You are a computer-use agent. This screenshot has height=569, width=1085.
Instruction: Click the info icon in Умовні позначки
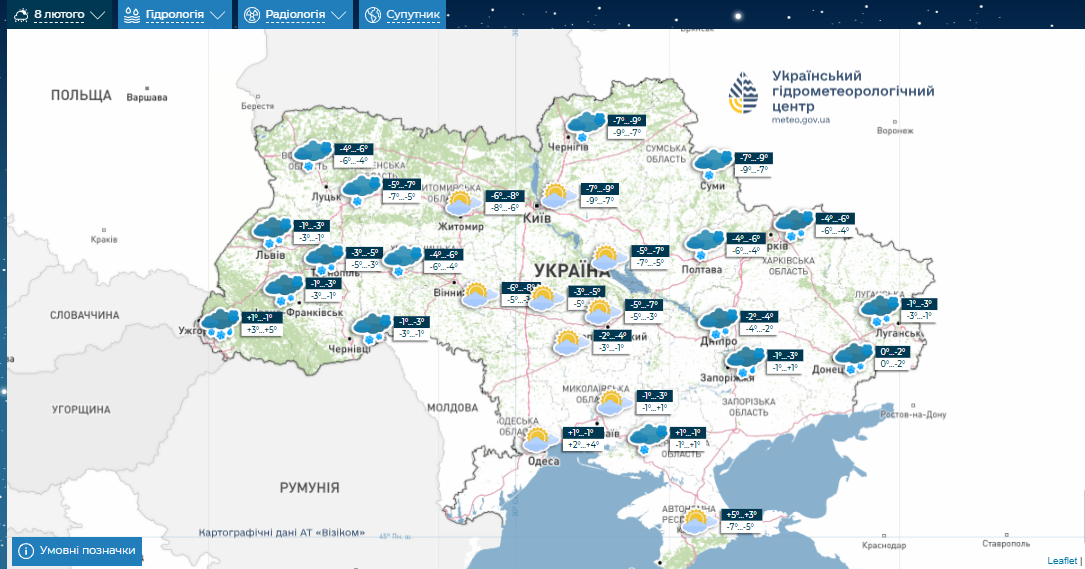point(26,551)
